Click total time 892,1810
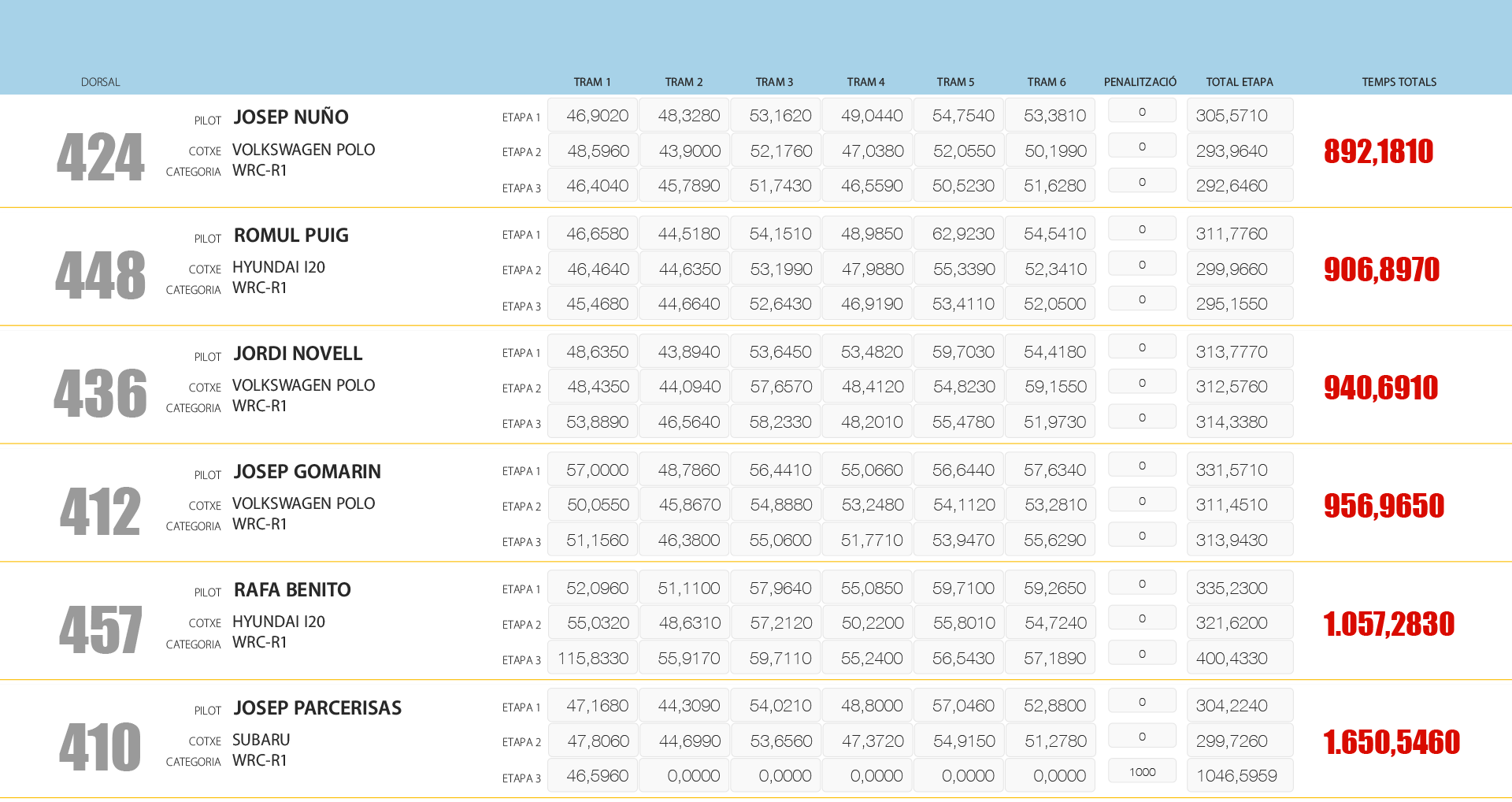The width and height of the screenshot is (1512, 802). coord(1378,151)
